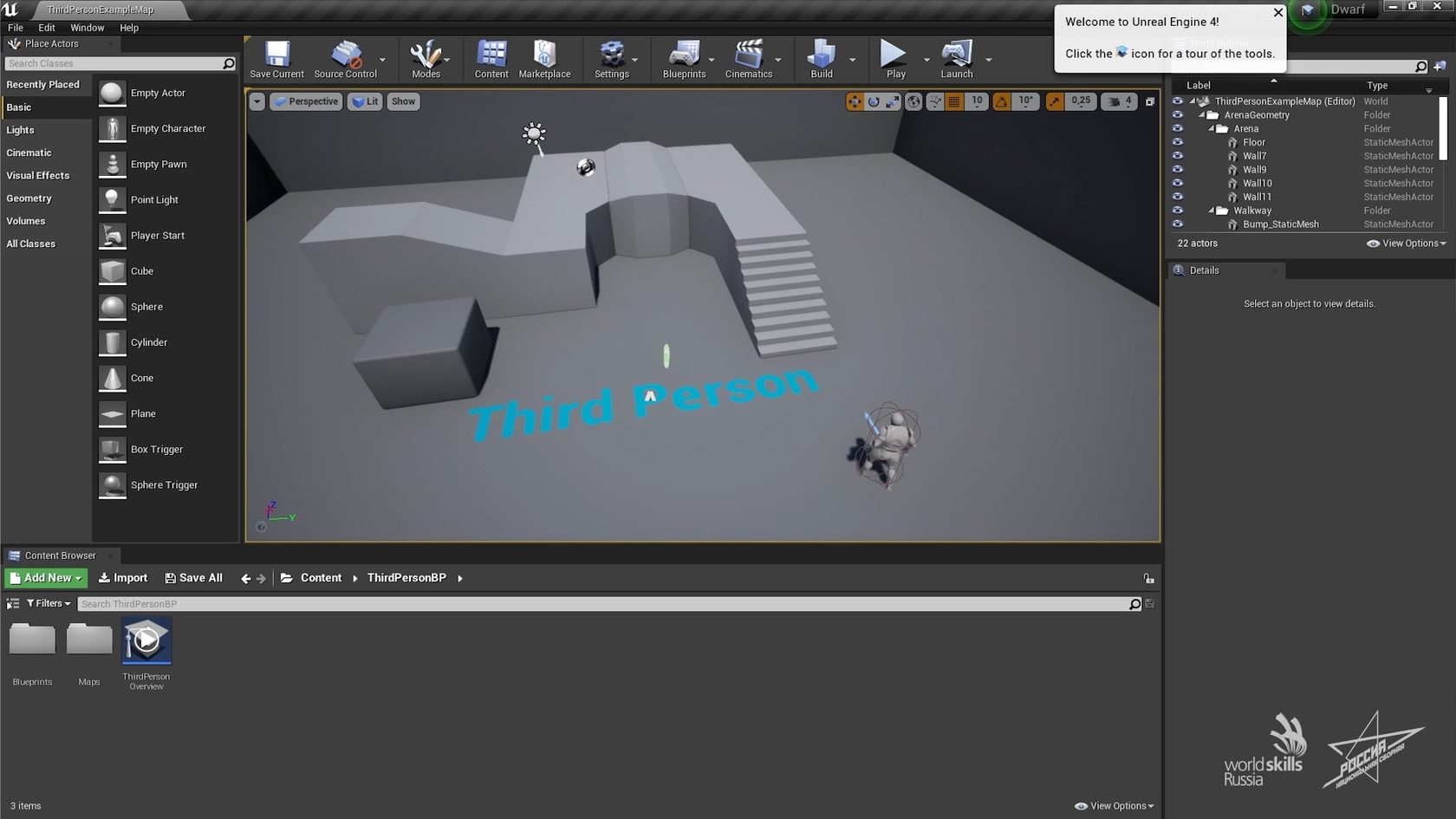The height and width of the screenshot is (819, 1456).
Task: Collapse the ArenaGeometry folder
Action: point(1202,115)
